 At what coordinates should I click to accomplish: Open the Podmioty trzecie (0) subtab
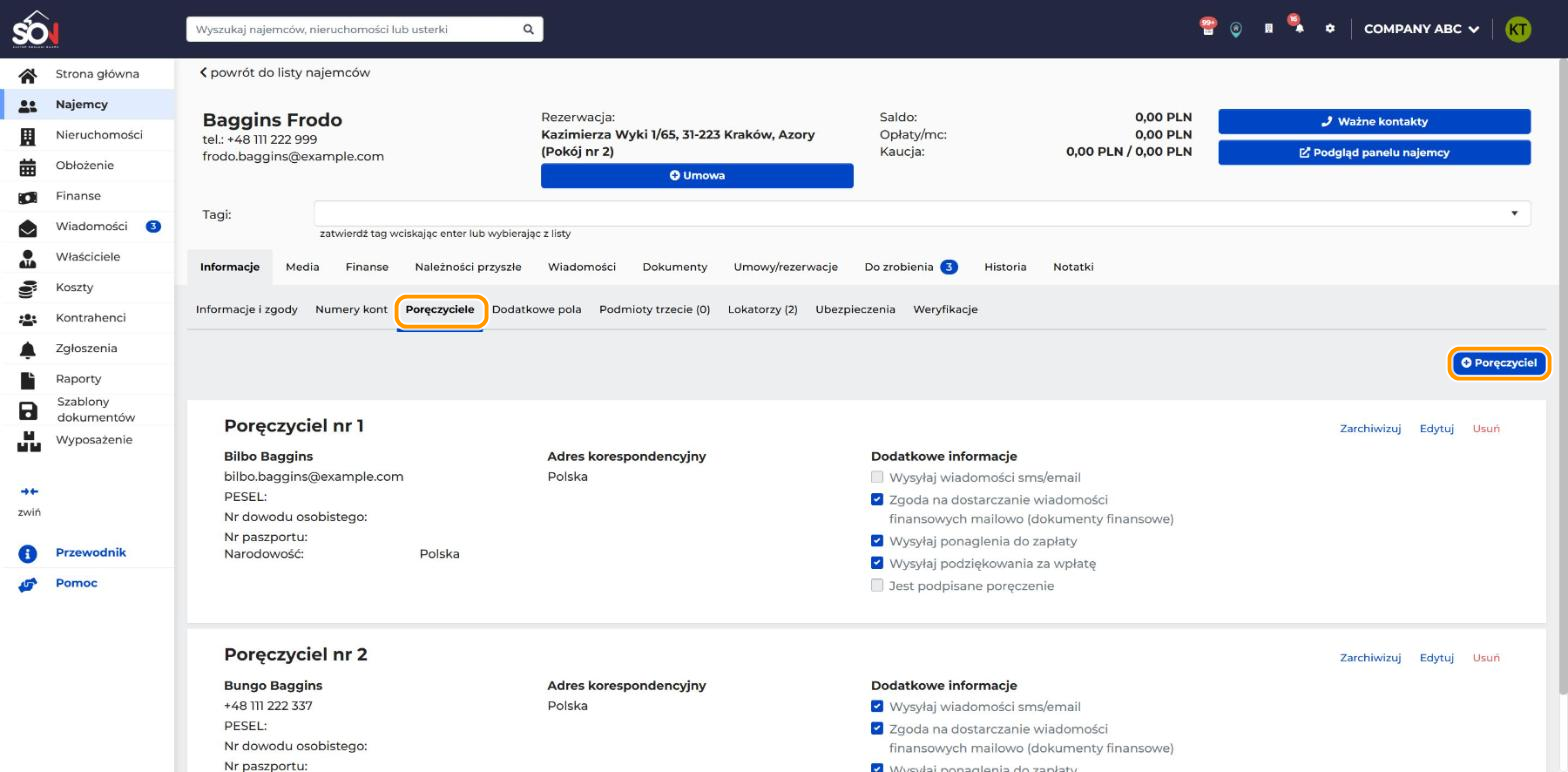[654, 310]
